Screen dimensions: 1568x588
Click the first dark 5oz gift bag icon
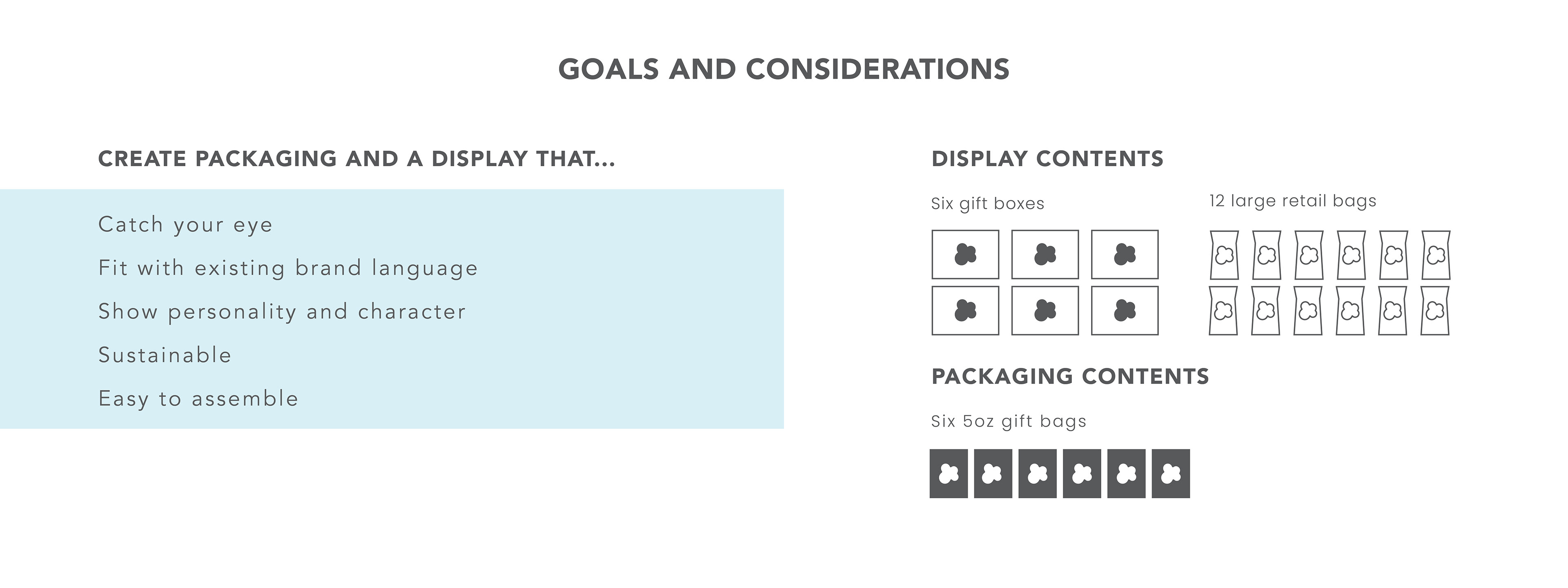point(948,474)
